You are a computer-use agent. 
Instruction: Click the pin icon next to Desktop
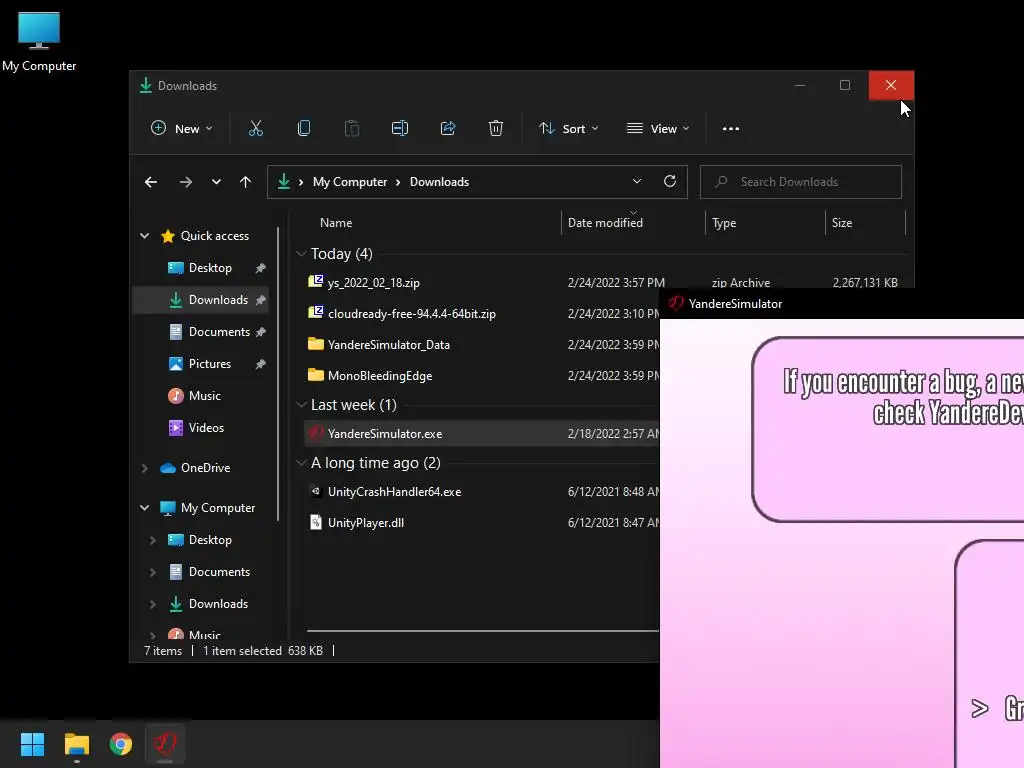point(261,268)
